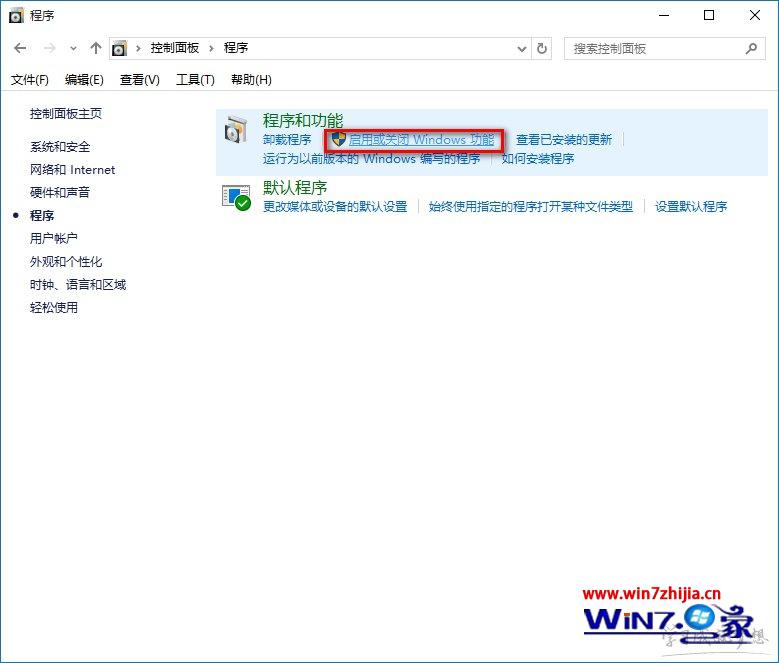779x663 pixels.
Task: Click the forward navigation arrow
Action: 49,48
